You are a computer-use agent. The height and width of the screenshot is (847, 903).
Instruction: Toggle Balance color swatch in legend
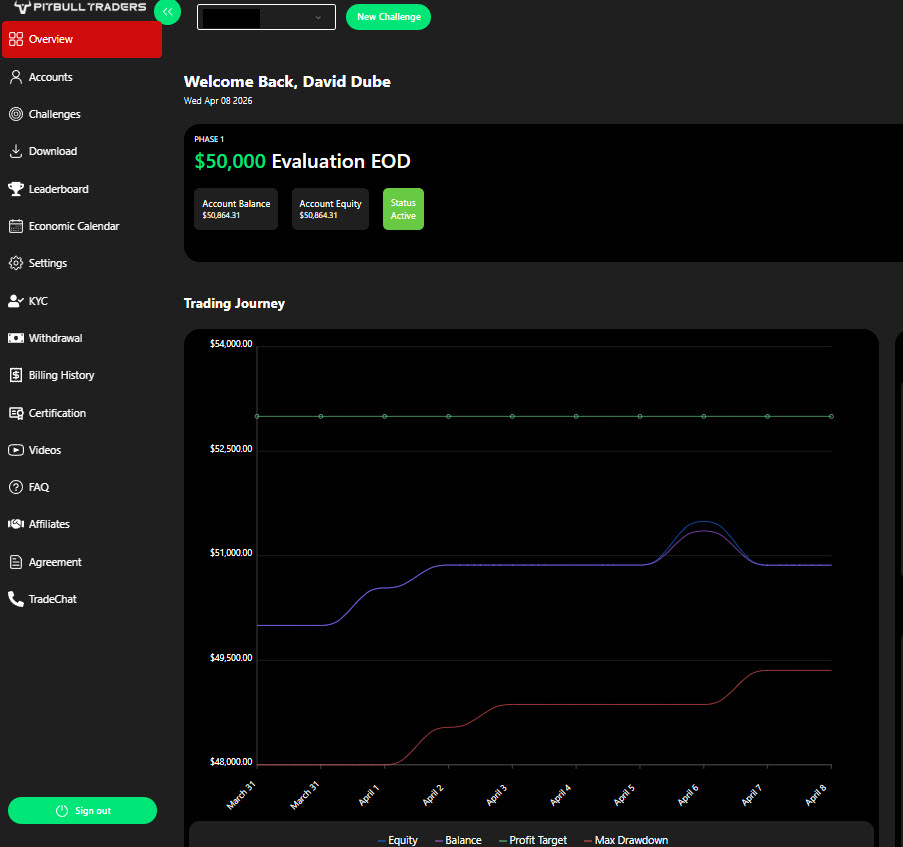point(439,840)
